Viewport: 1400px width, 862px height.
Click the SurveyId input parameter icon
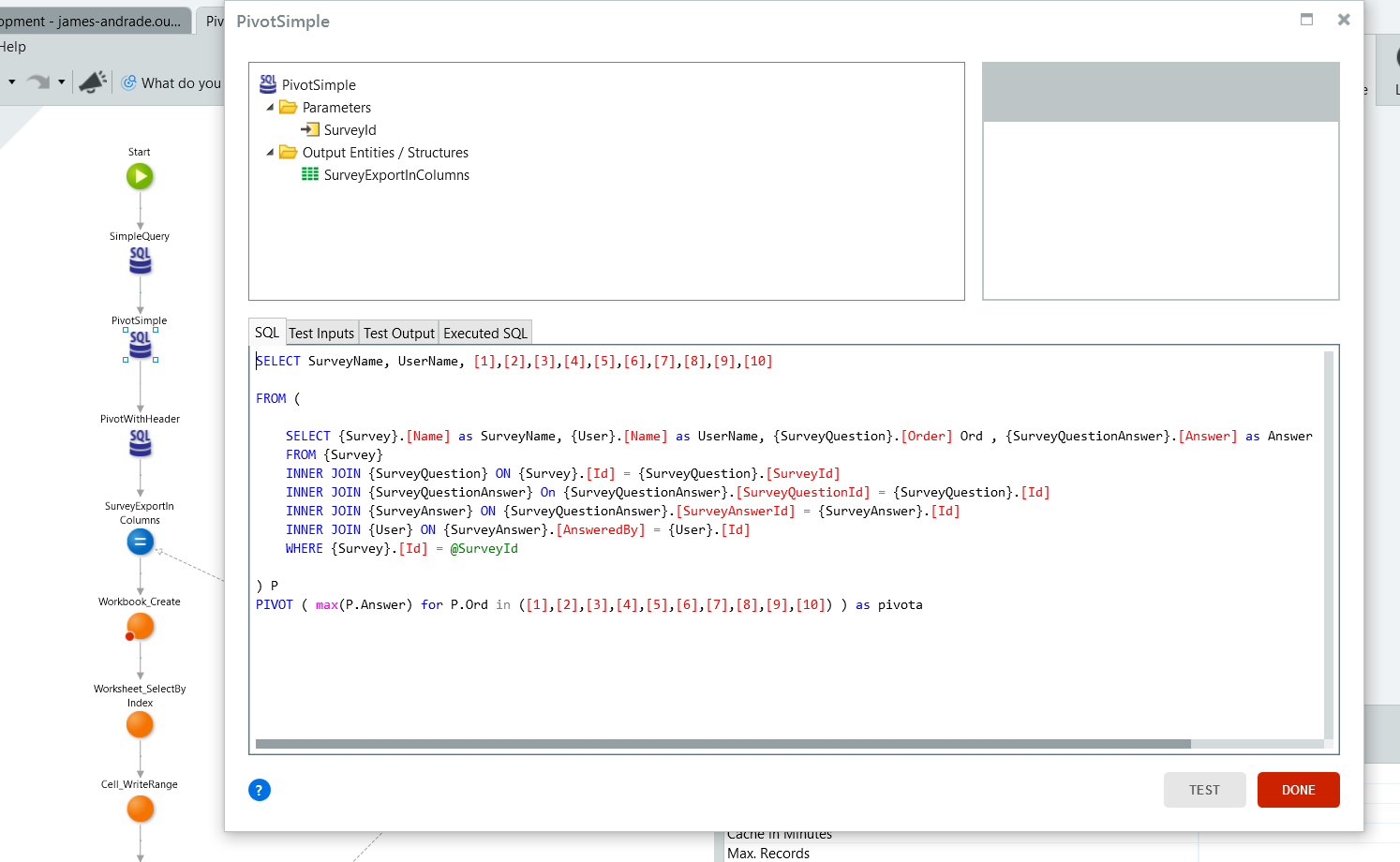(x=310, y=129)
